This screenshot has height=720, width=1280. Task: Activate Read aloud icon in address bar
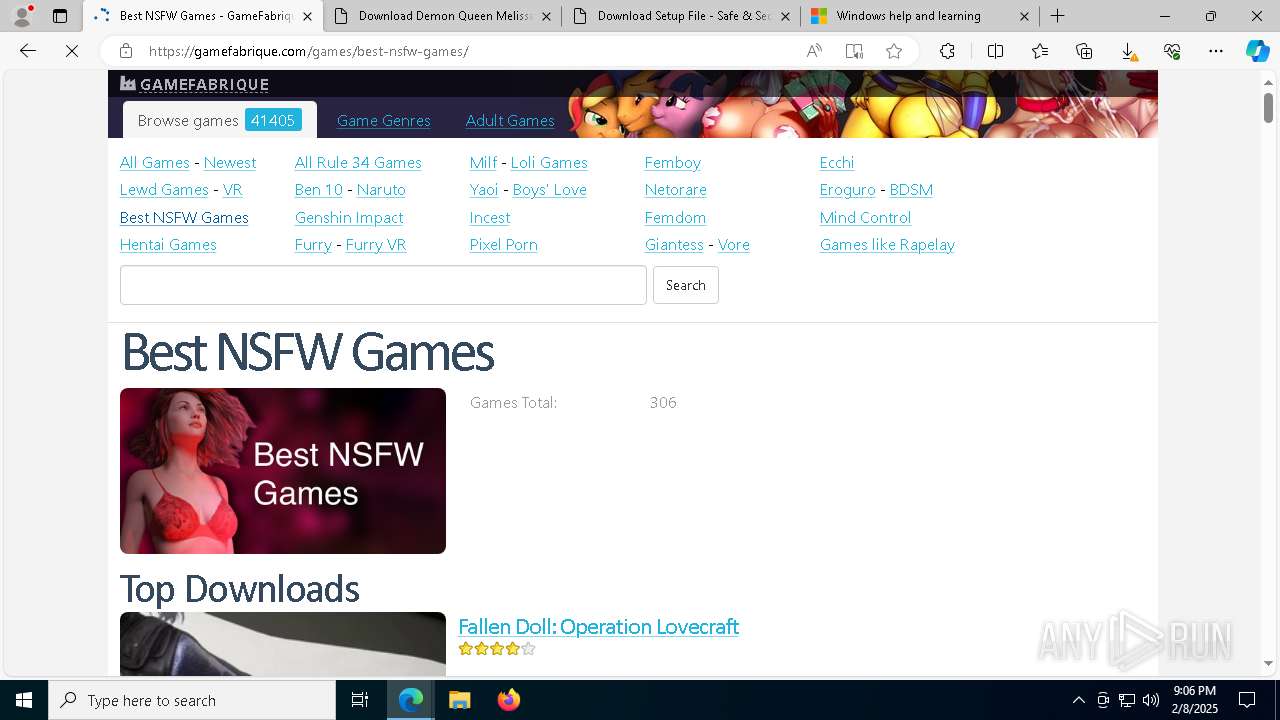click(x=814, y=51)
